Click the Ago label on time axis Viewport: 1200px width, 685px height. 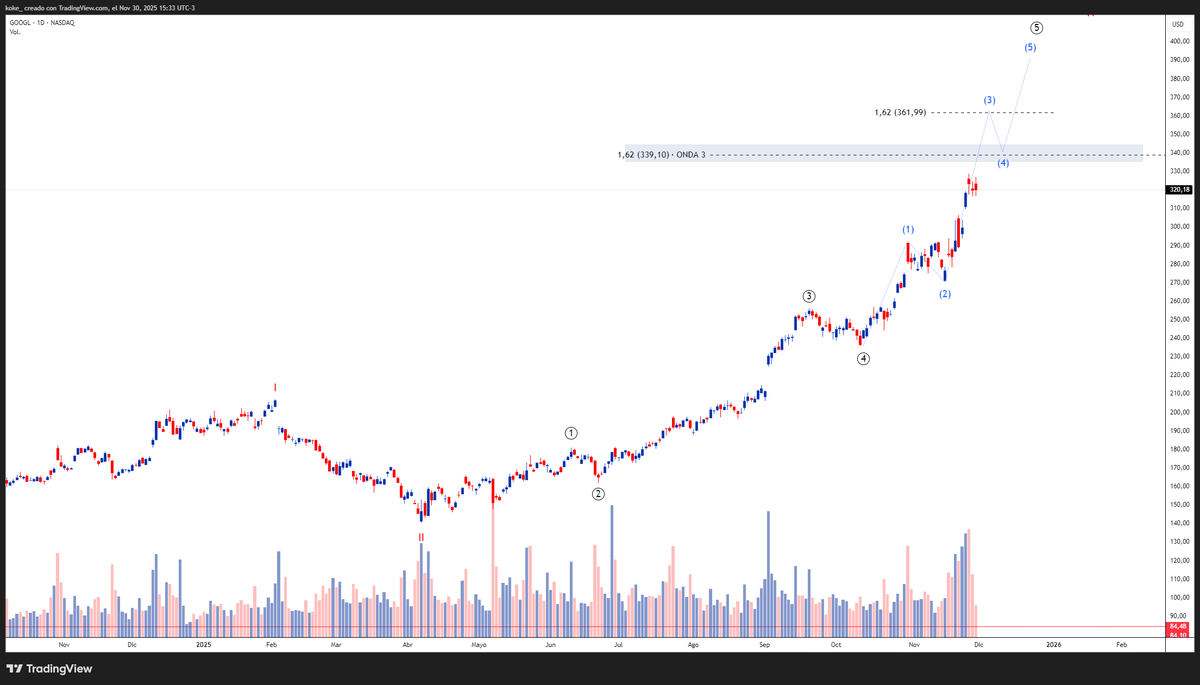[693, 646]
